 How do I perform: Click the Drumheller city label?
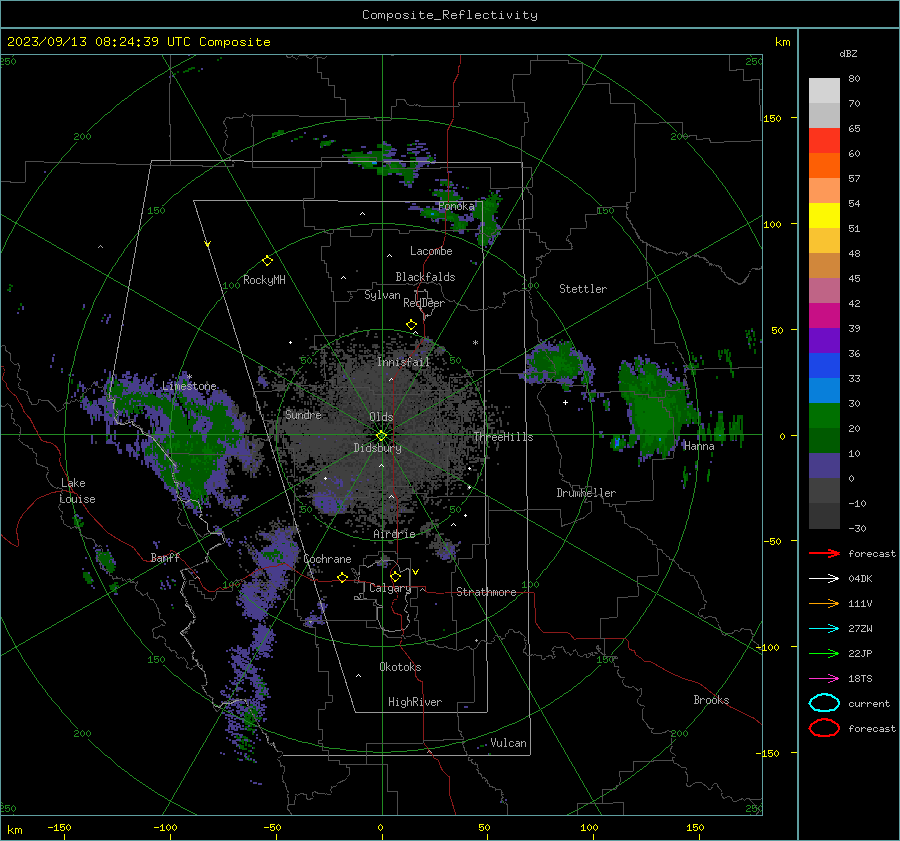coord(586,493)
